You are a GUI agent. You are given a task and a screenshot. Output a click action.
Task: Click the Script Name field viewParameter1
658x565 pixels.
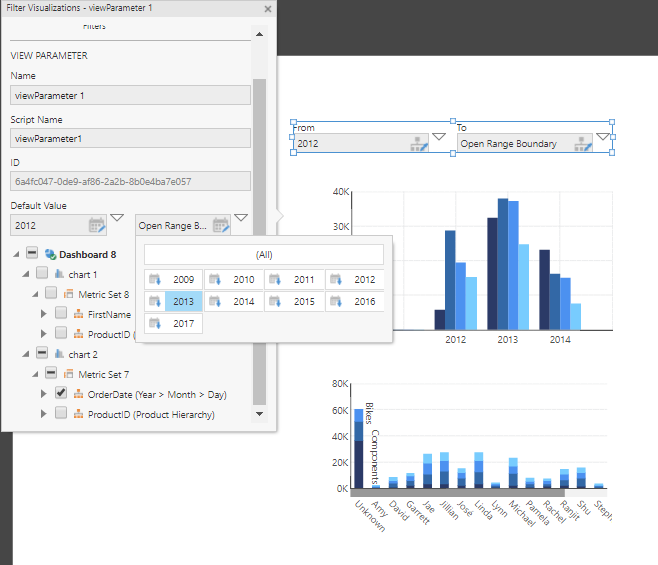coord(131,138)
